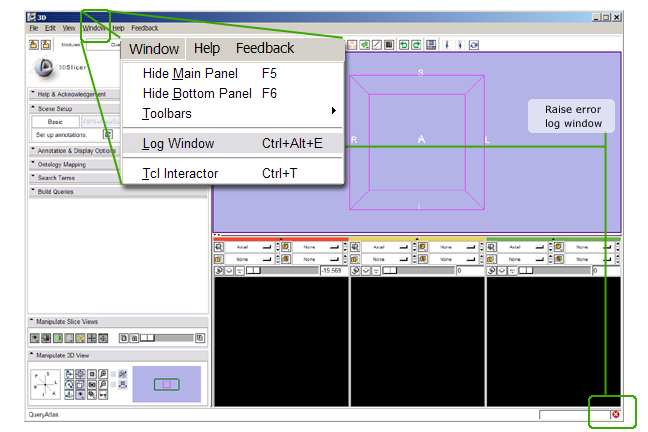Select Log Window from the Window menu
This screenshot has width=648, height=432.
(x=178, y=143)
